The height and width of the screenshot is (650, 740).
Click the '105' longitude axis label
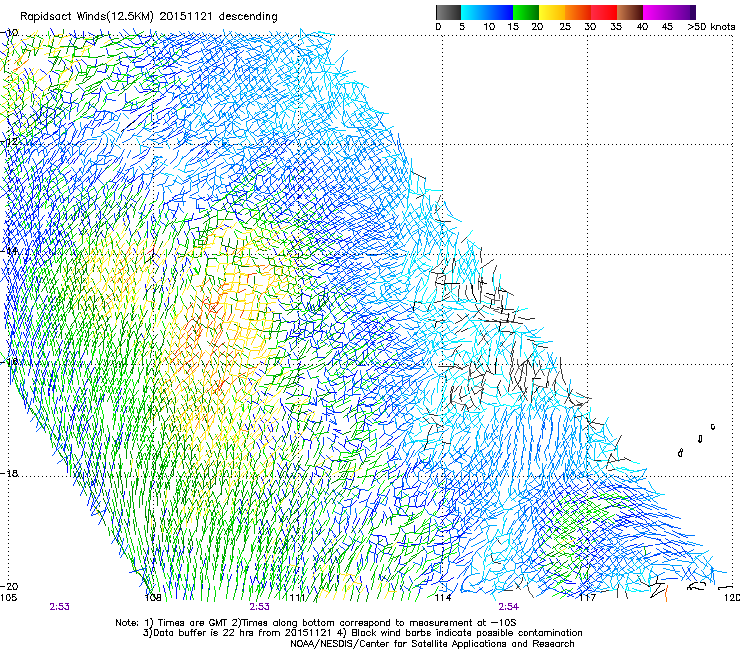tap(8, 598)
